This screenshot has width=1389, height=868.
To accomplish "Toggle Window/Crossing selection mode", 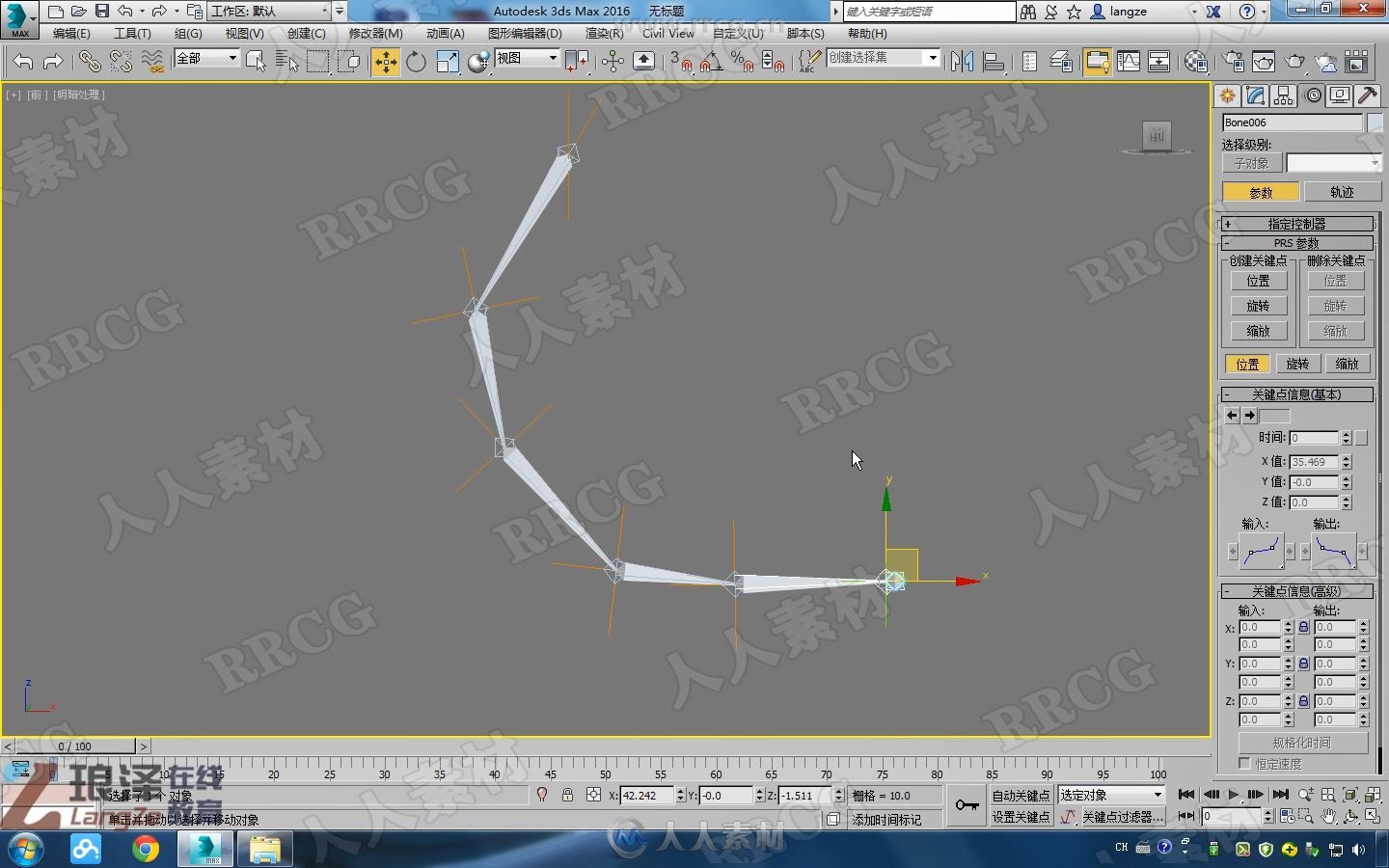I will click(348, 62).
